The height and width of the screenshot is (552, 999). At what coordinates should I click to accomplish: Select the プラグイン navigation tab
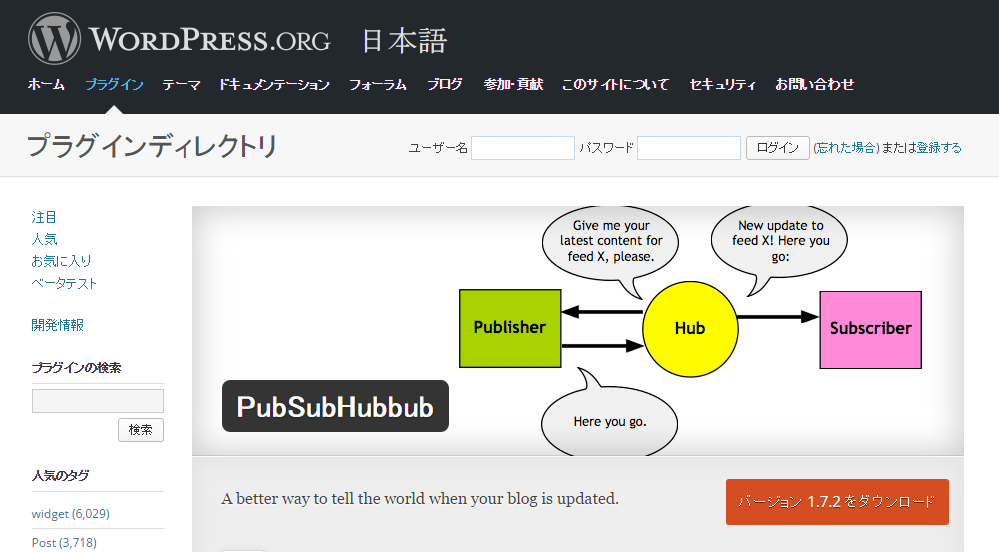coord(114,85)
